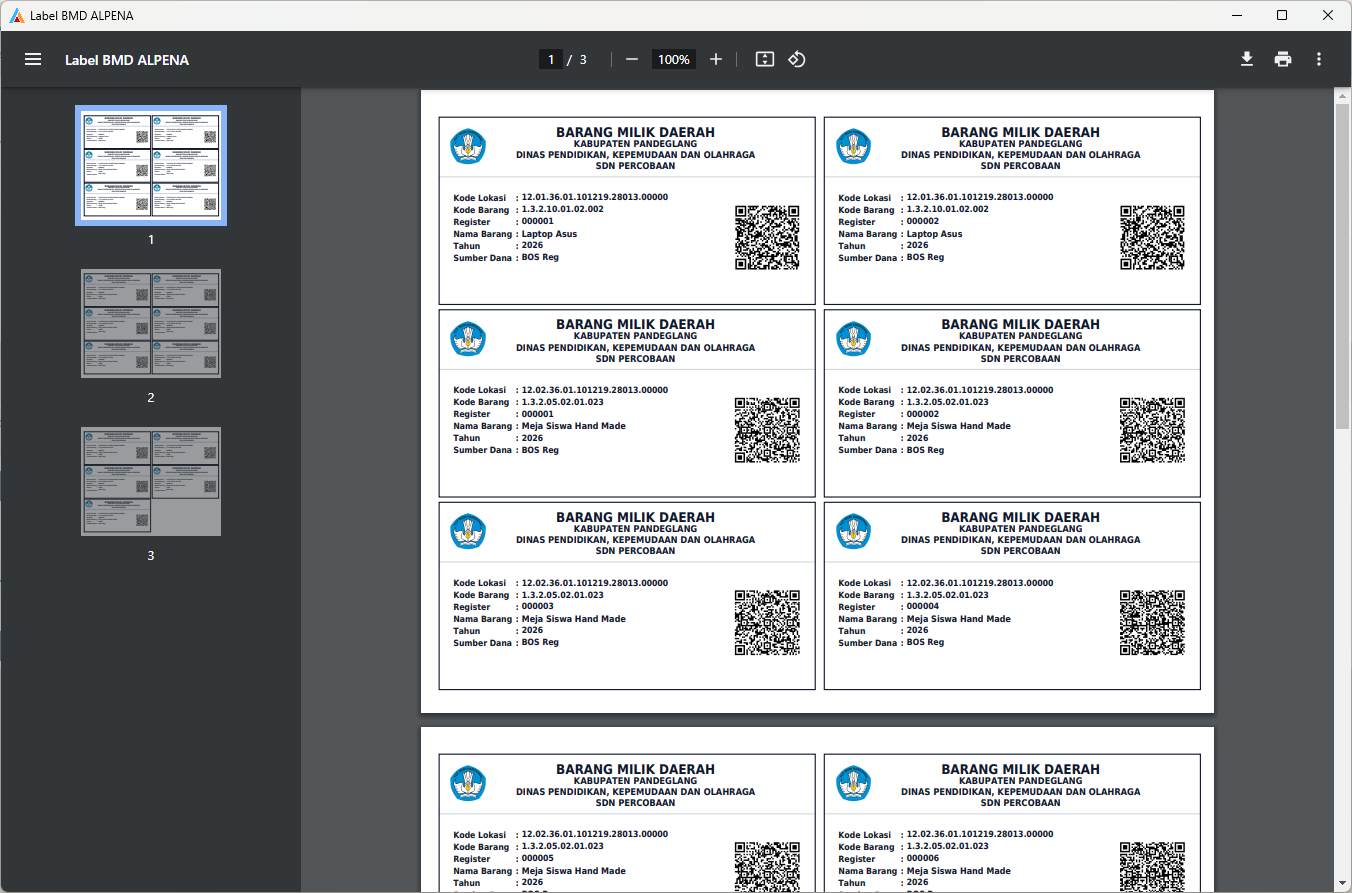This screenshot has width=1352, height=893.
Task: Click QR code of Laptop Asus register 000002
Action: click(1152, 238)
